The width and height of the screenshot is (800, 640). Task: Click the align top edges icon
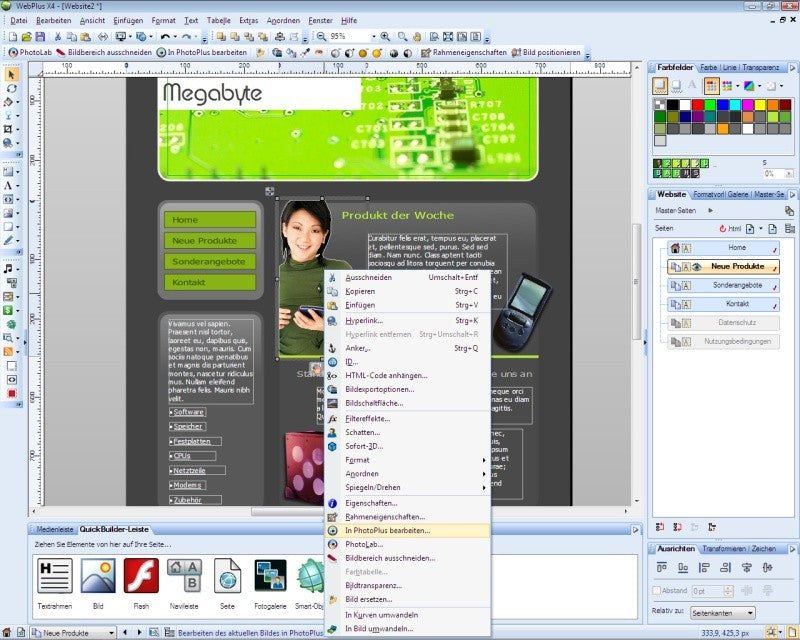pos(662,568)
